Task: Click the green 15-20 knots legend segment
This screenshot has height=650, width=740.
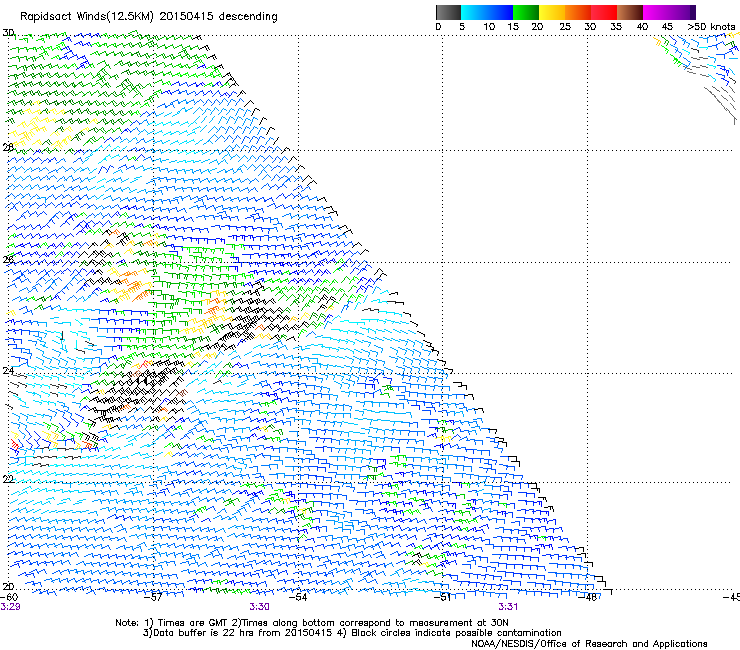Action: coord(526,12)
